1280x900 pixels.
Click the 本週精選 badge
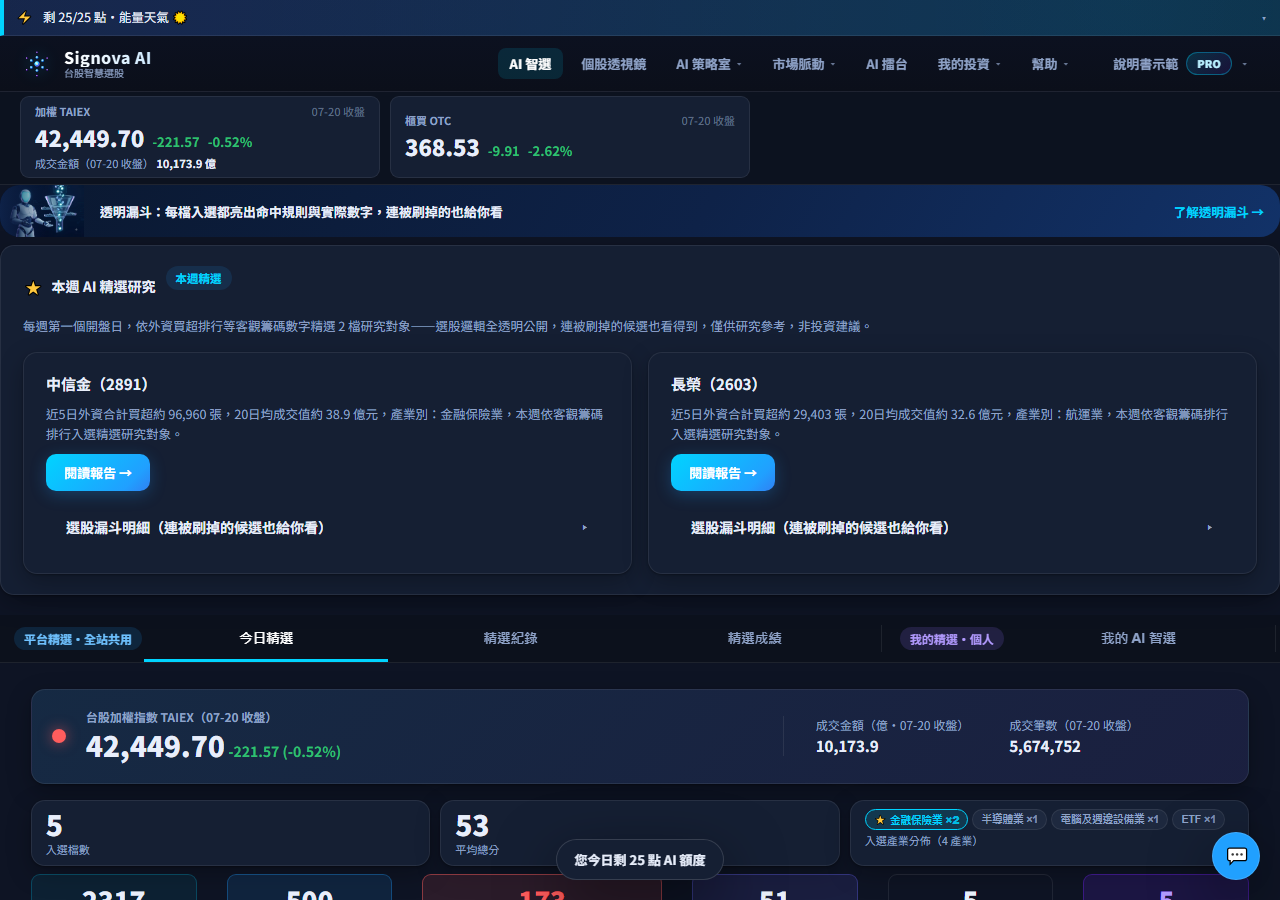pos(198,279)
